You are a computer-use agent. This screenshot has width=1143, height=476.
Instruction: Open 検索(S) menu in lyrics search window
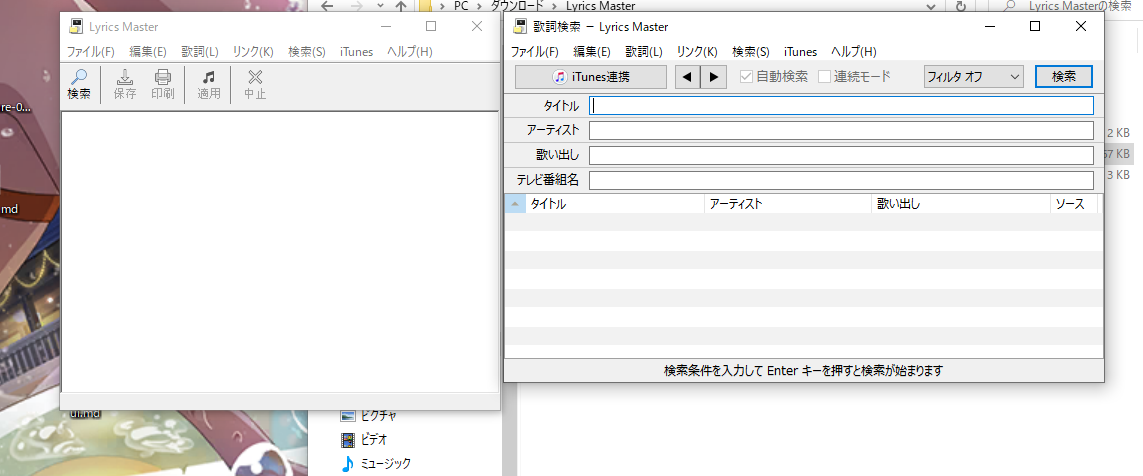click(x=751, y=52)
